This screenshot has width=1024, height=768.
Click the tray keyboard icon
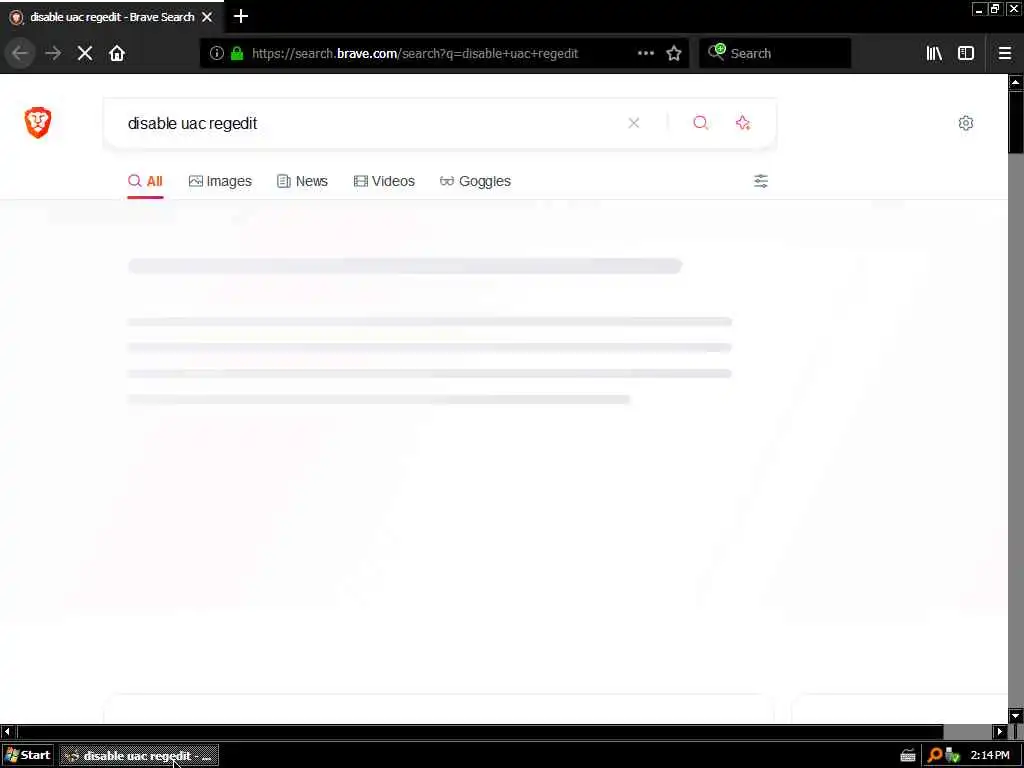point(908,756)
